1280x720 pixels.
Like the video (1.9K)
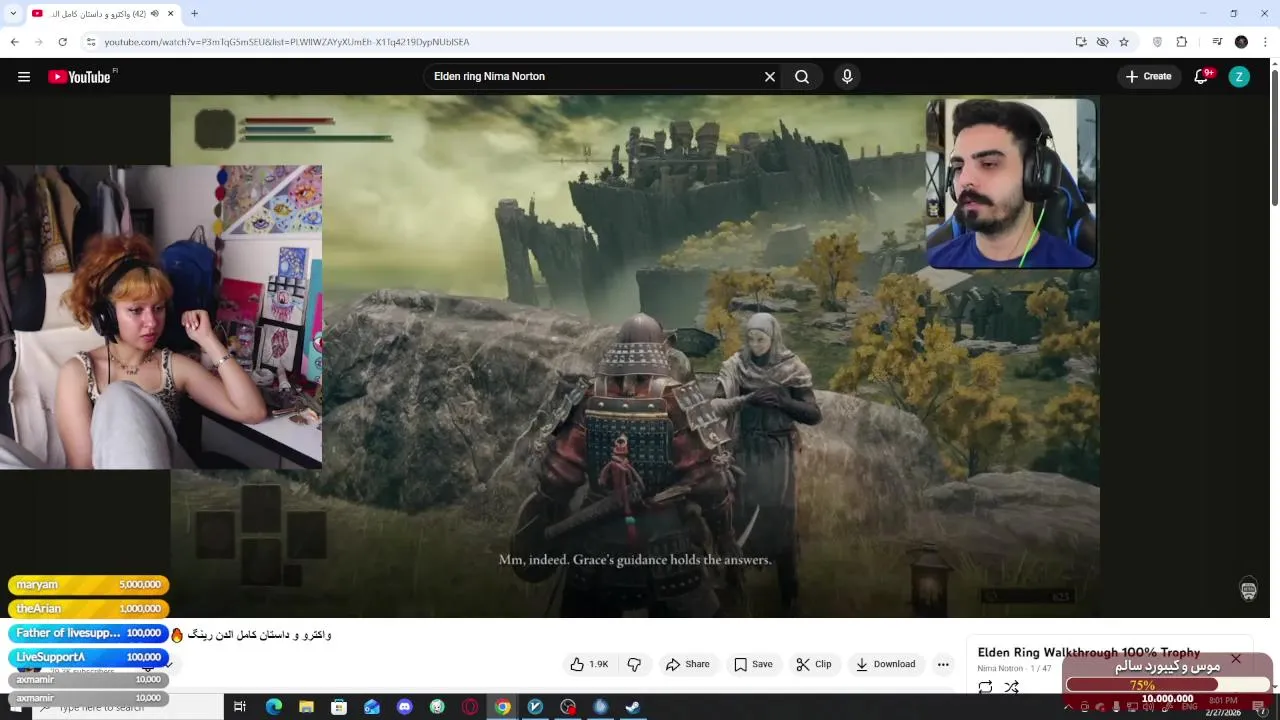[590, 664]
